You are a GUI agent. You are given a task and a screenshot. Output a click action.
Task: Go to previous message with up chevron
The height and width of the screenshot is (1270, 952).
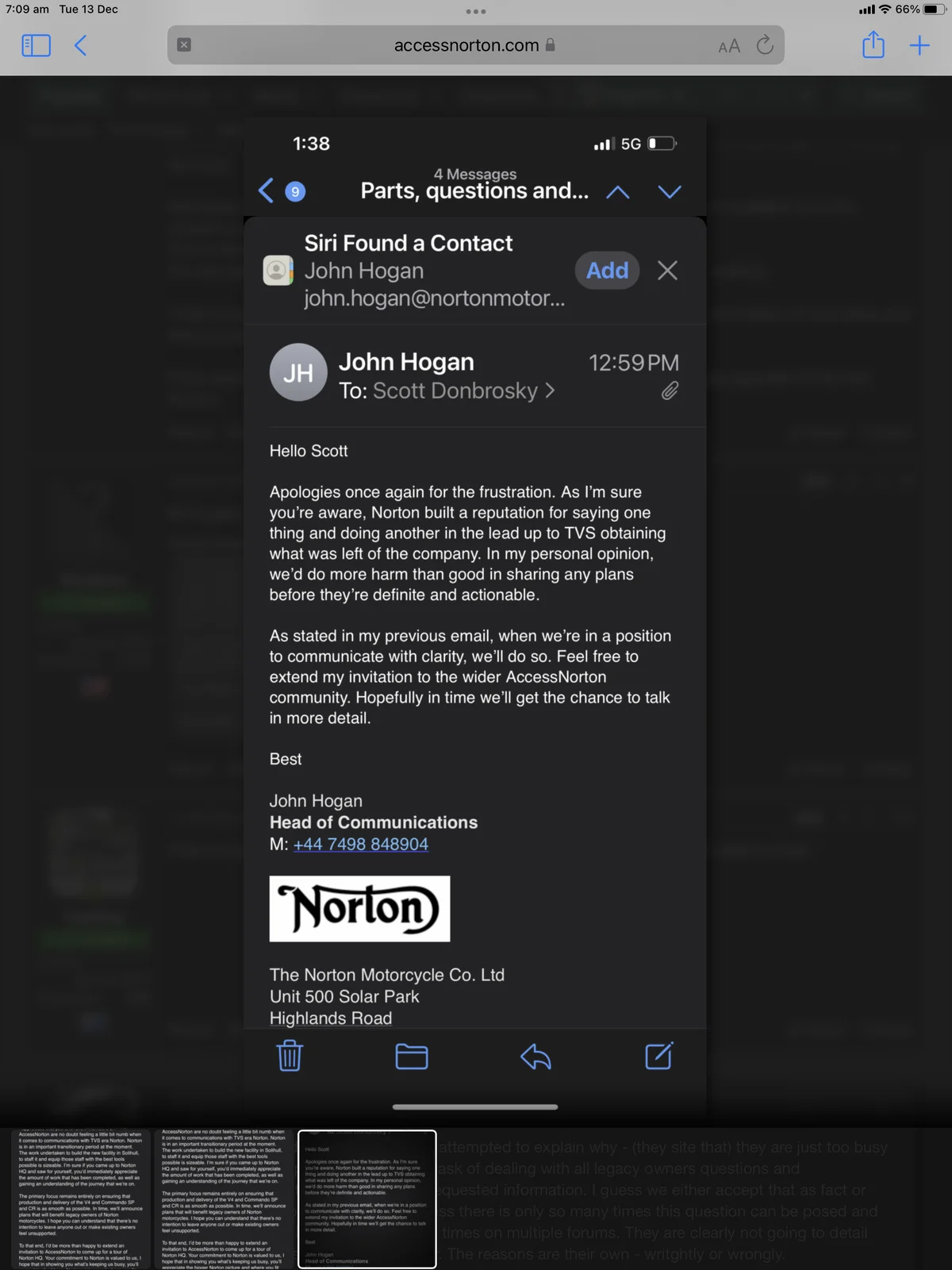(617, 192)
